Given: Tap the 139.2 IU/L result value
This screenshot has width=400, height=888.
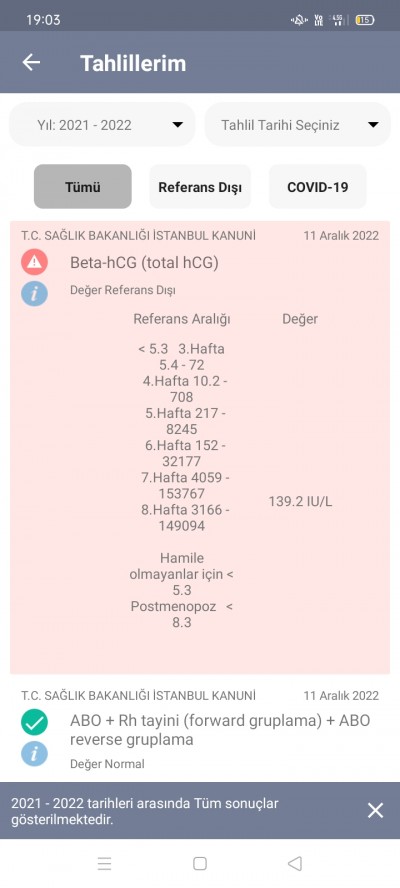Looking at the screenshot, I should pyautogui.click(x=300, y=502).
